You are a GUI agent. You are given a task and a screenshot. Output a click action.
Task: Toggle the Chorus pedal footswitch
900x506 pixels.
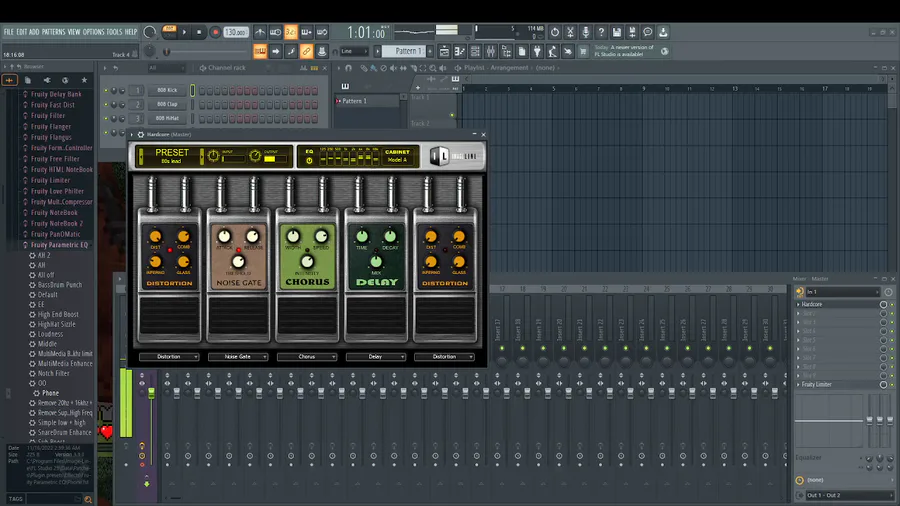[307, 316]
